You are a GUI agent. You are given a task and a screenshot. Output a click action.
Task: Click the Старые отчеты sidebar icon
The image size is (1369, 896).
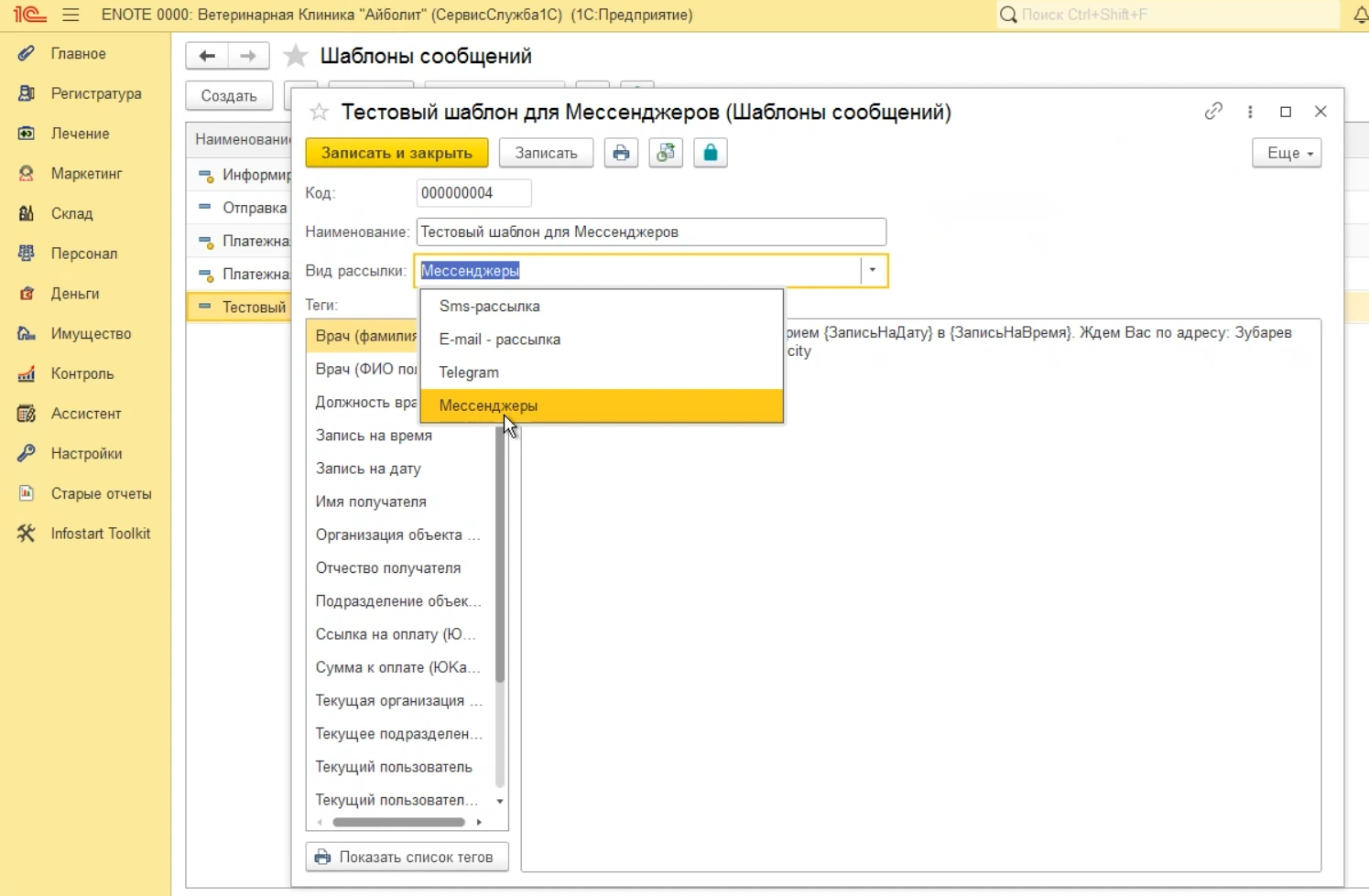point(27,493)
